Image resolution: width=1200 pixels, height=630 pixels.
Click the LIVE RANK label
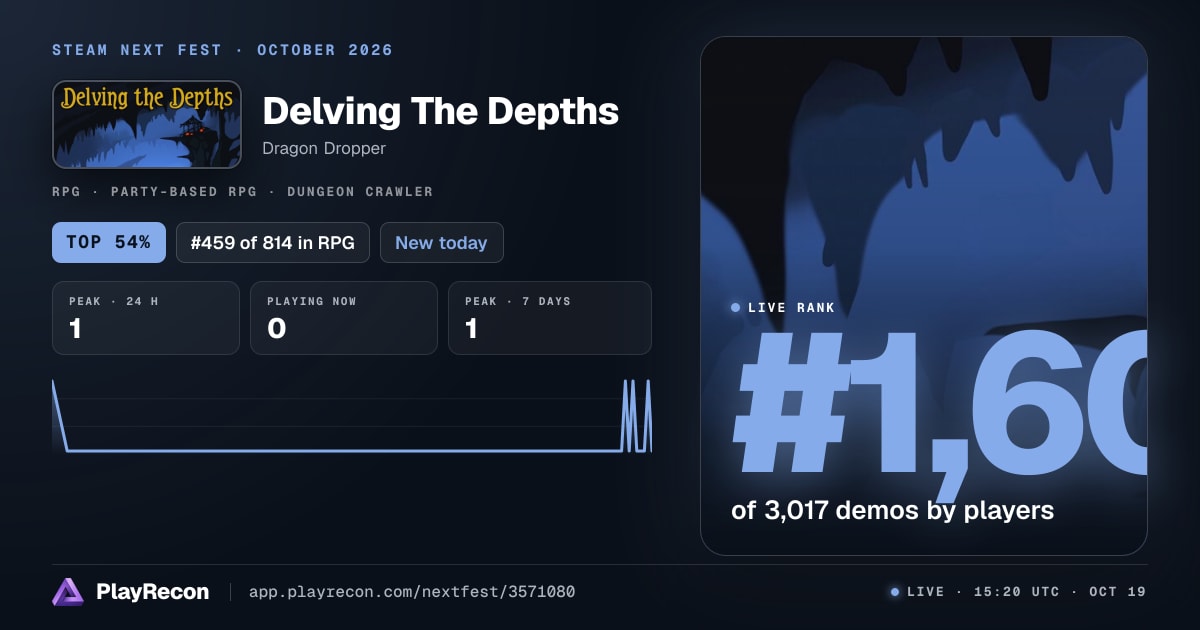tap(791, 308)
